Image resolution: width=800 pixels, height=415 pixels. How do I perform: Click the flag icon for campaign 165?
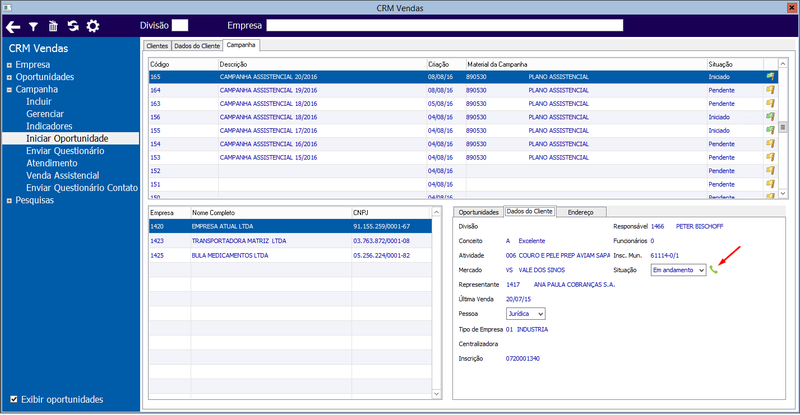tap(770, 77)
